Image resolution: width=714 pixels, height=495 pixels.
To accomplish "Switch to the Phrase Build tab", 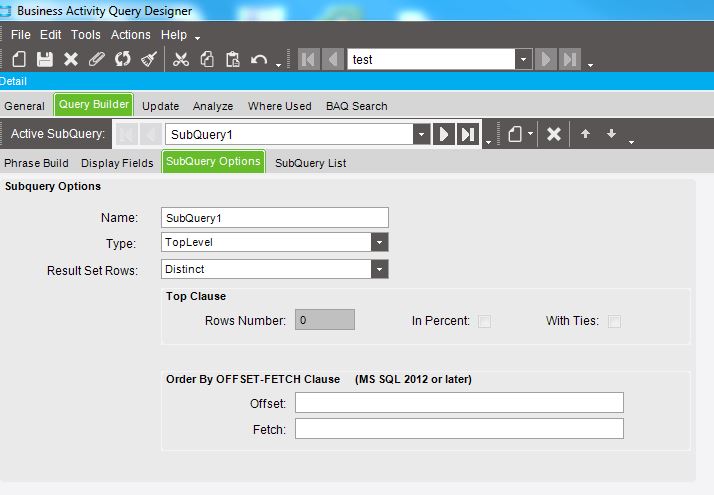I will pos(36,163).
